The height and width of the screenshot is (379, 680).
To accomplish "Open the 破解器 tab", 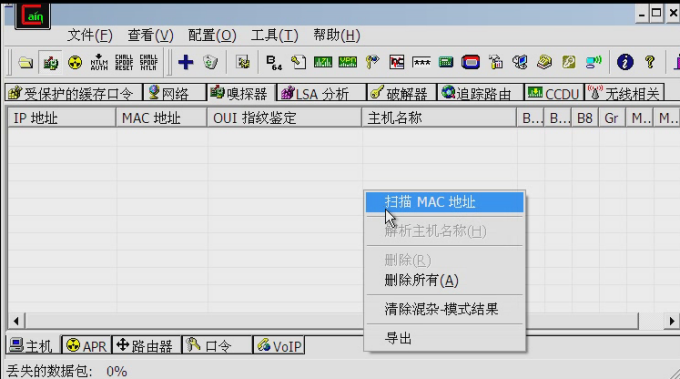I will tap(401, 93).
